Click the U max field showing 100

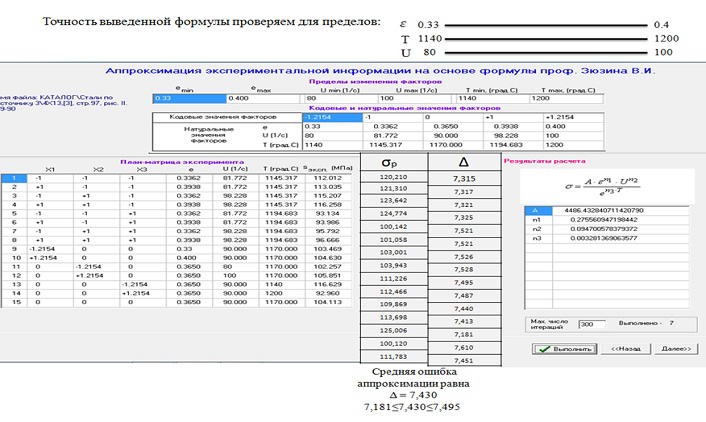[x=416, y=98]
